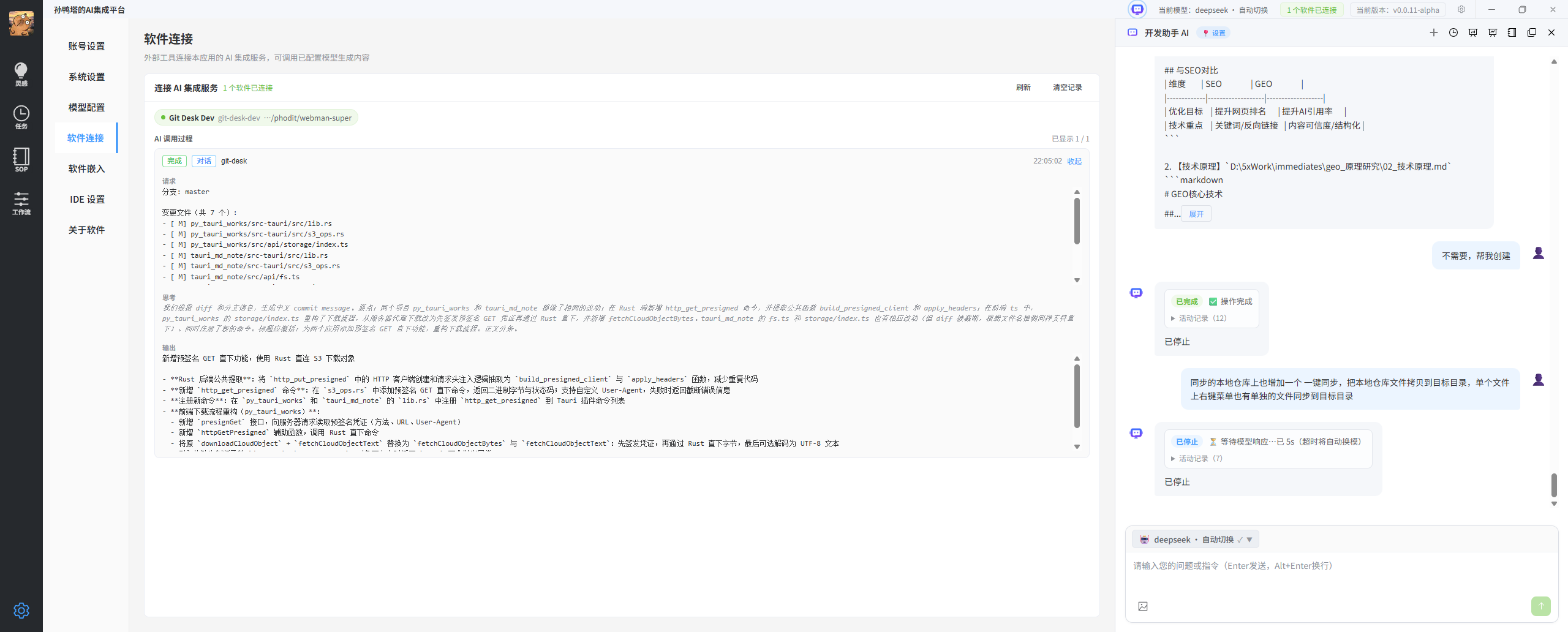Click the 已完成 status badge in chat
The height and width of the screenshot is (632, 1568).
coord(1187,301)
